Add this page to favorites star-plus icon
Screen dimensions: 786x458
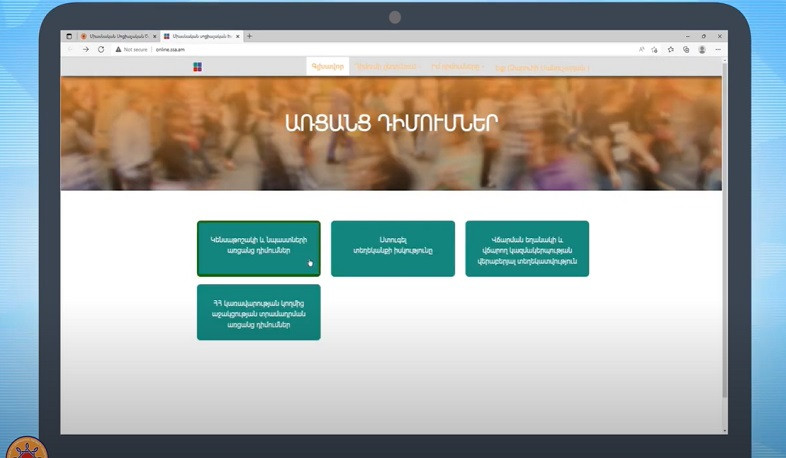655,50
